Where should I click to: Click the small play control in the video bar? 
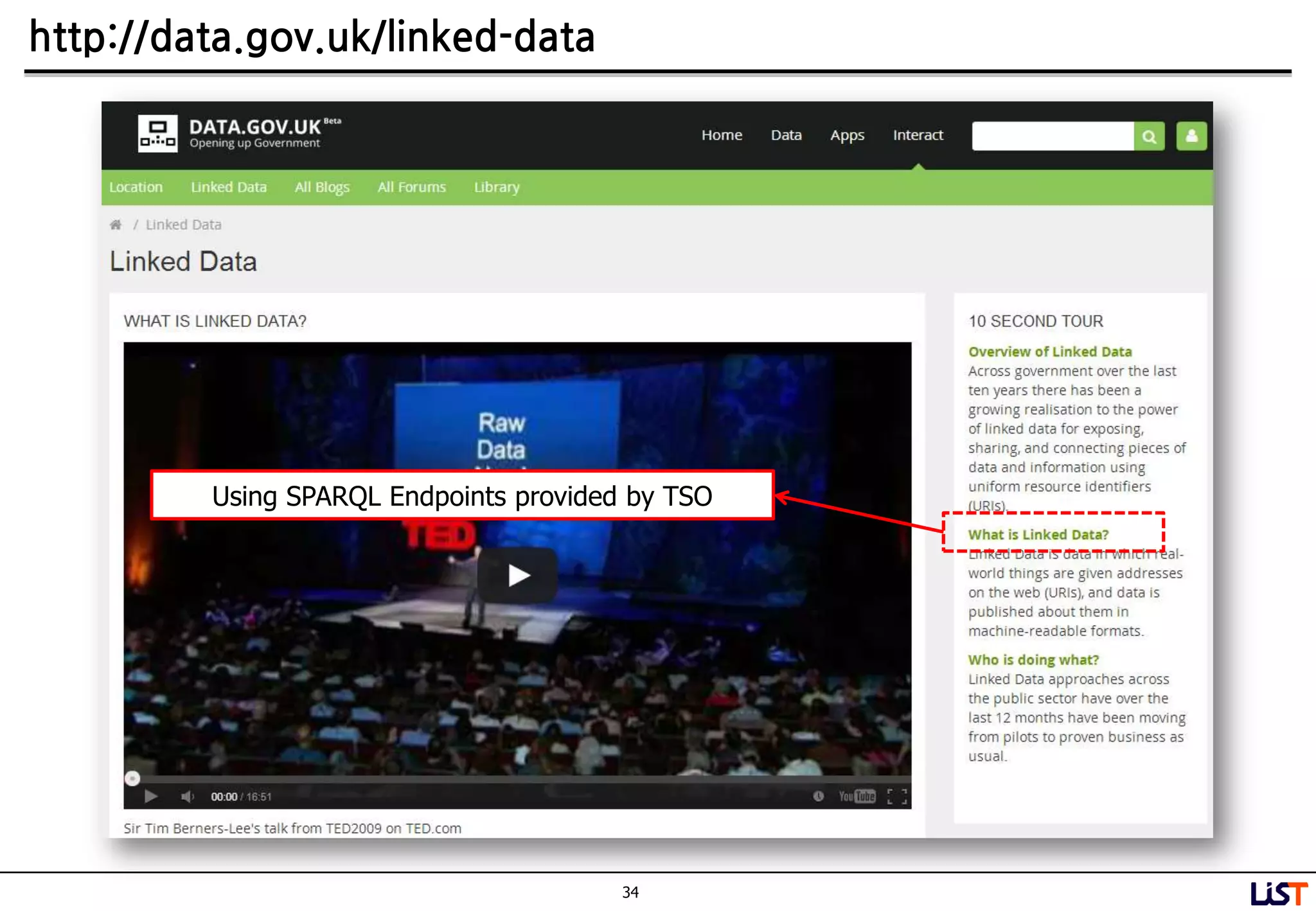(x=151, y=797)
